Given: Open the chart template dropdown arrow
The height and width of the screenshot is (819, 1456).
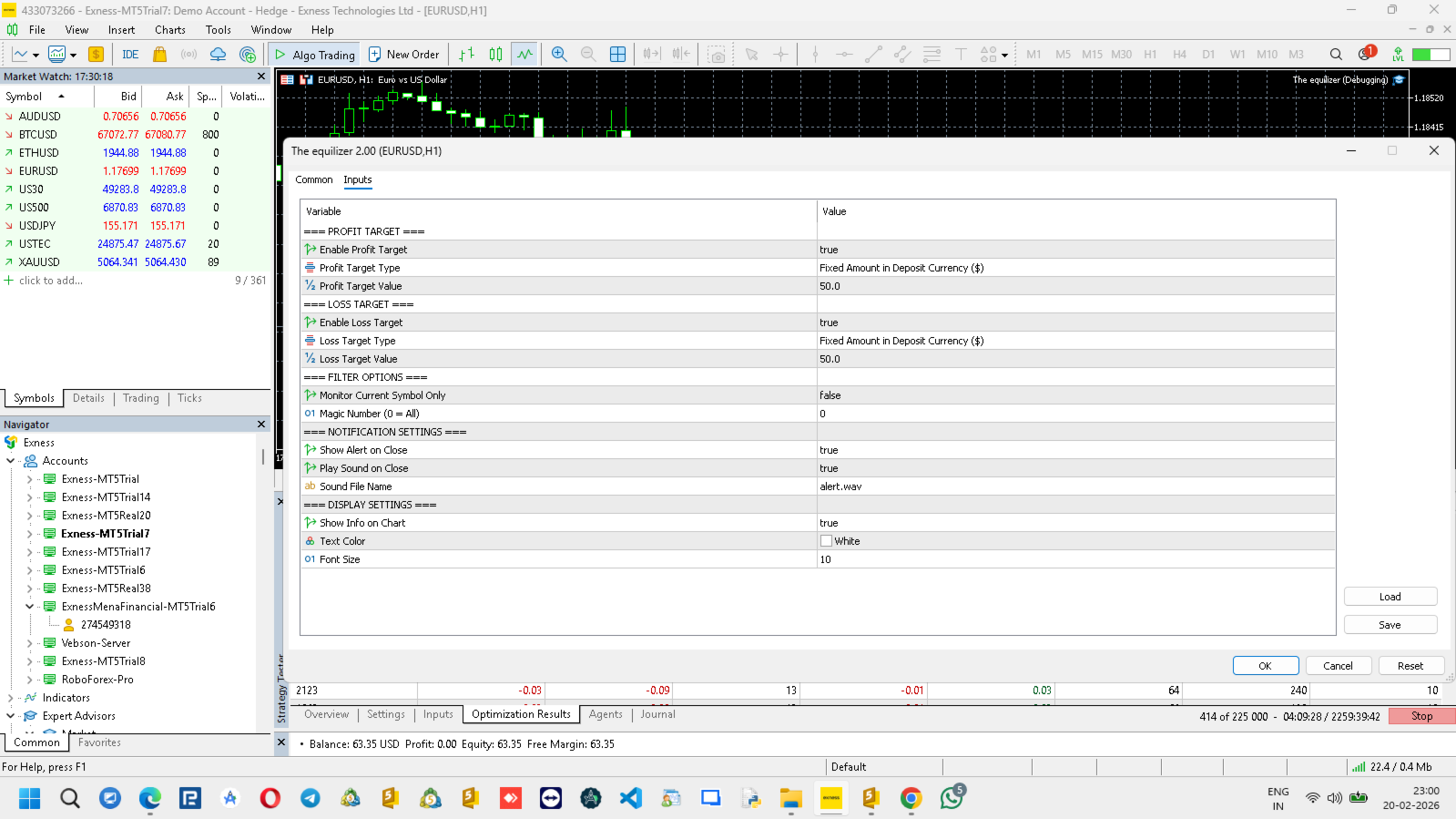Looking at the screenshot, I should point(73,55).
